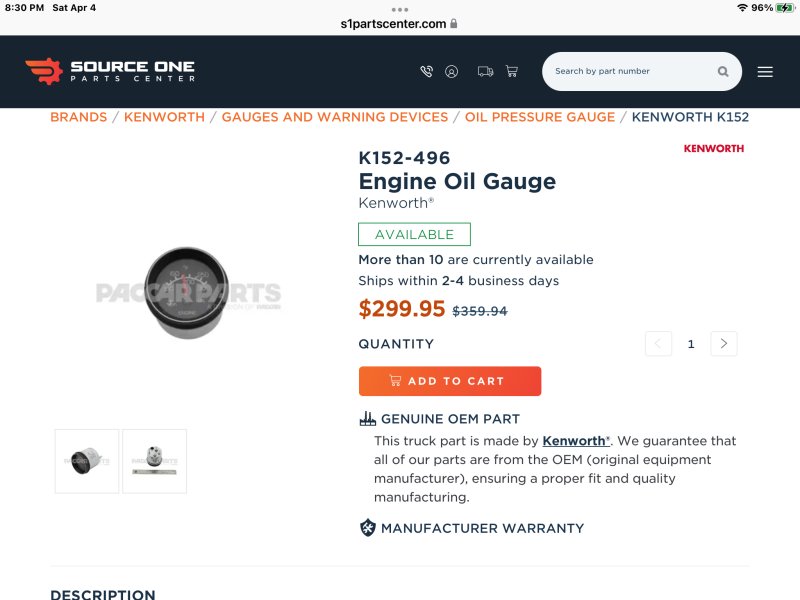Click the phone contact icon
This screenshot has height=600, width=800.
click(x=427, y=72)
